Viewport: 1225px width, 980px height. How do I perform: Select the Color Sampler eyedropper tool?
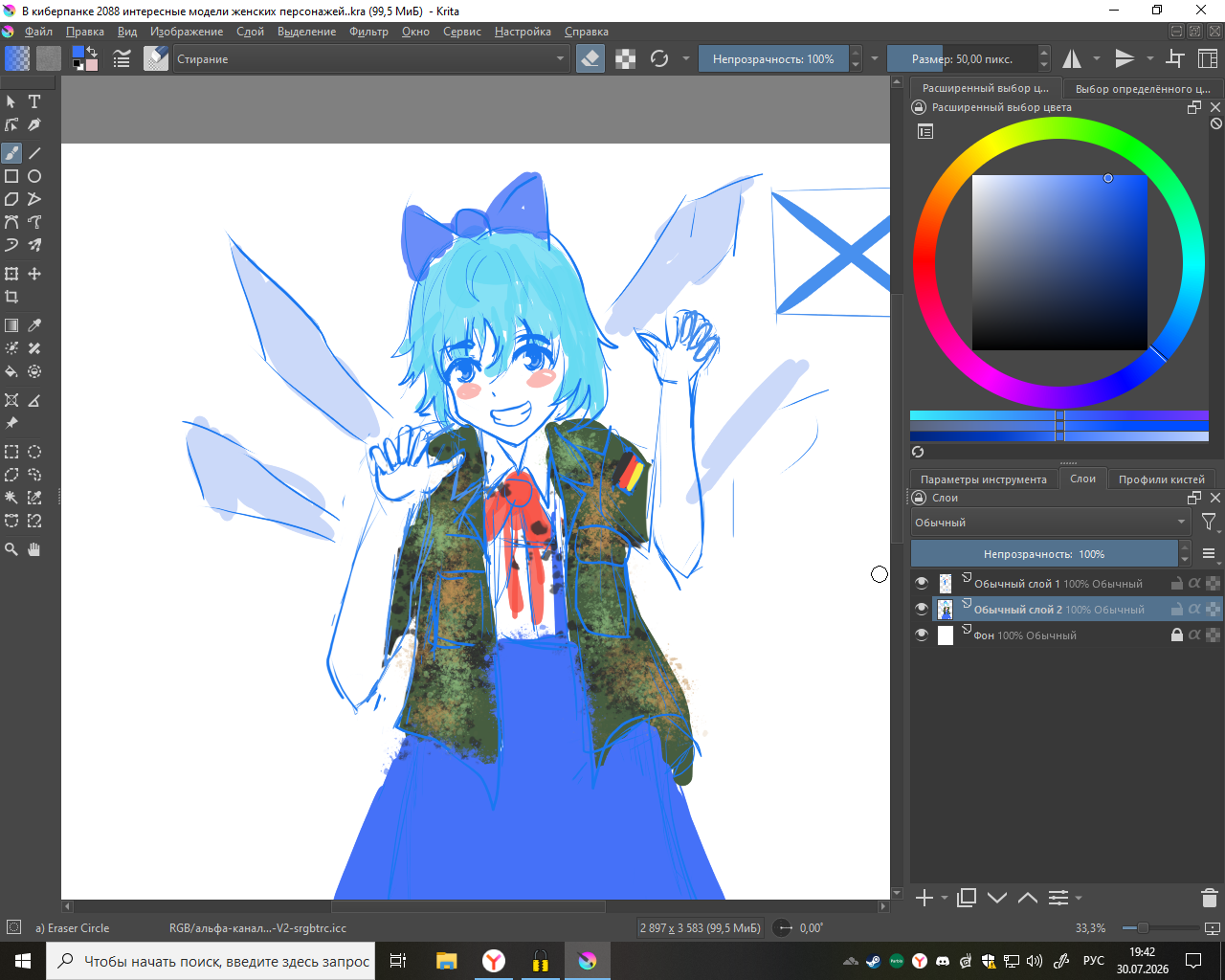tap(34, 325)
